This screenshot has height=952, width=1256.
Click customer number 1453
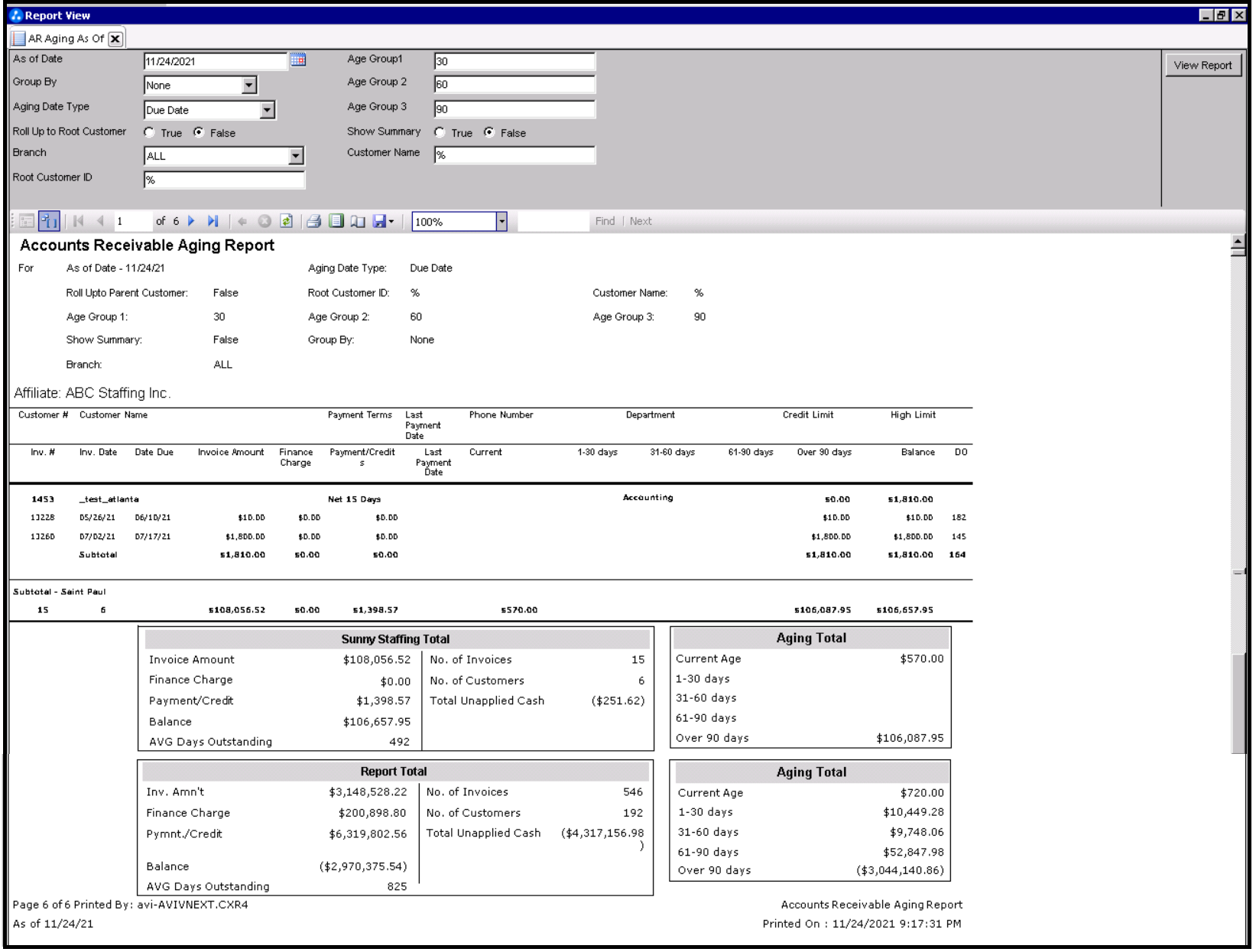point(43,499)
